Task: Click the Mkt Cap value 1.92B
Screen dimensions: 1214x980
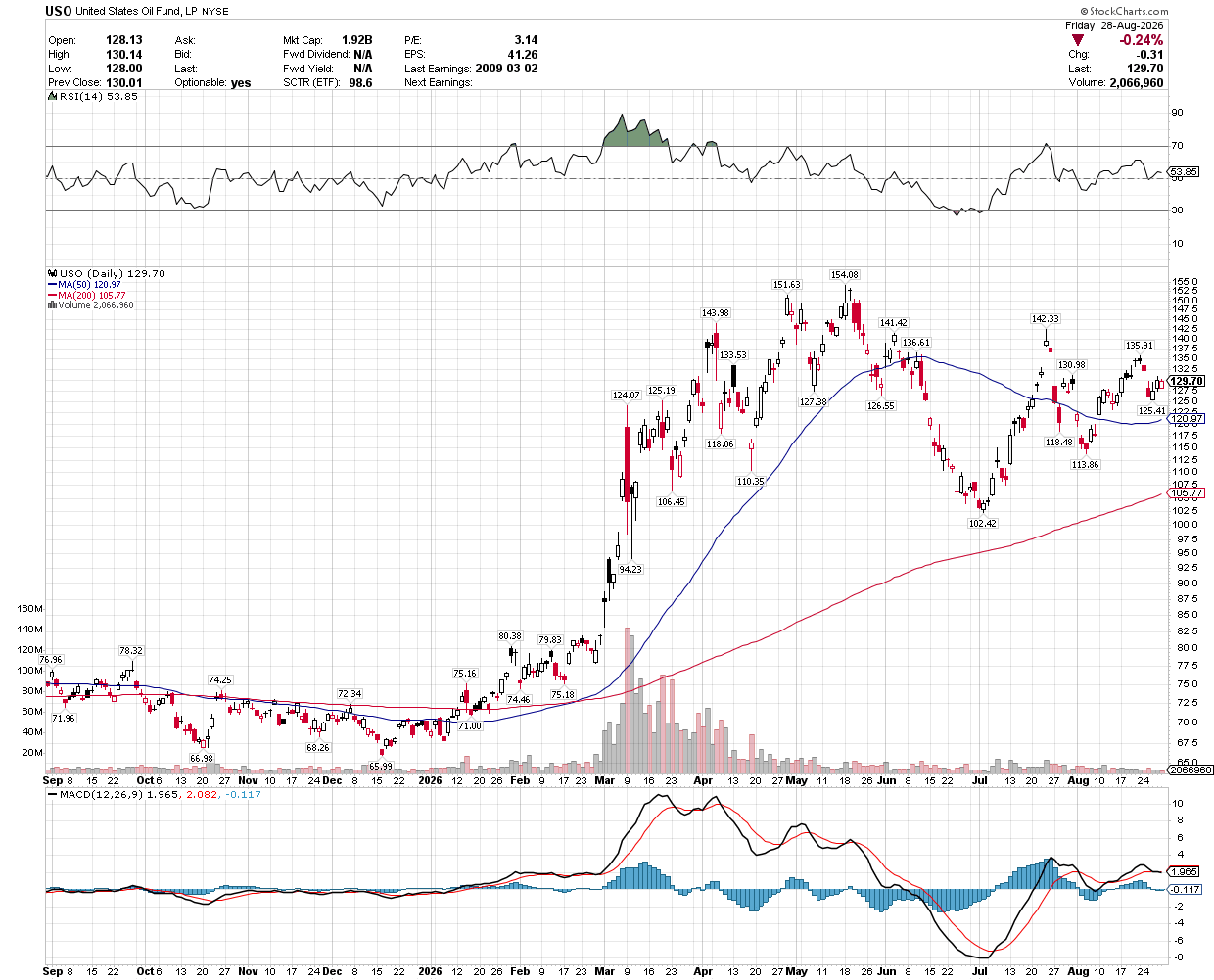Action: click(357, 40)
